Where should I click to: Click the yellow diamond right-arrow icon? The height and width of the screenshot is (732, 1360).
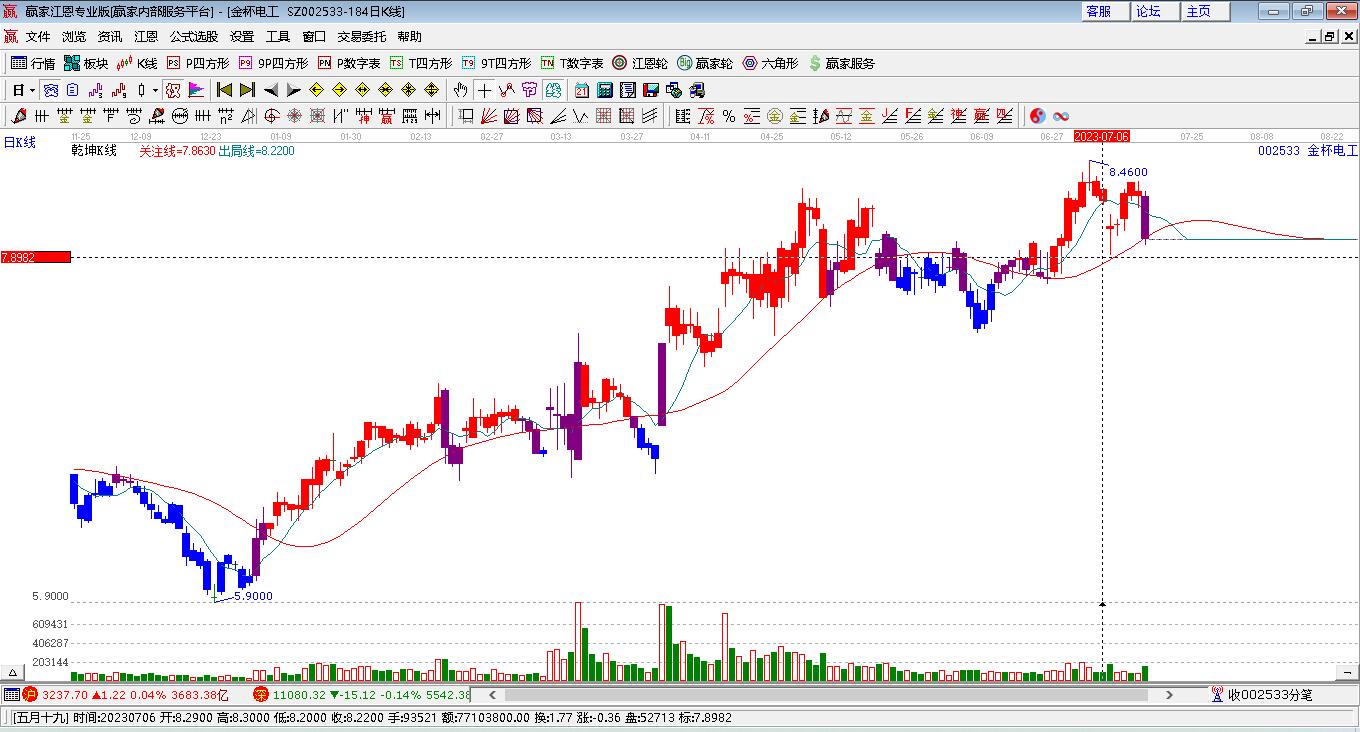(x=339, y=90)
